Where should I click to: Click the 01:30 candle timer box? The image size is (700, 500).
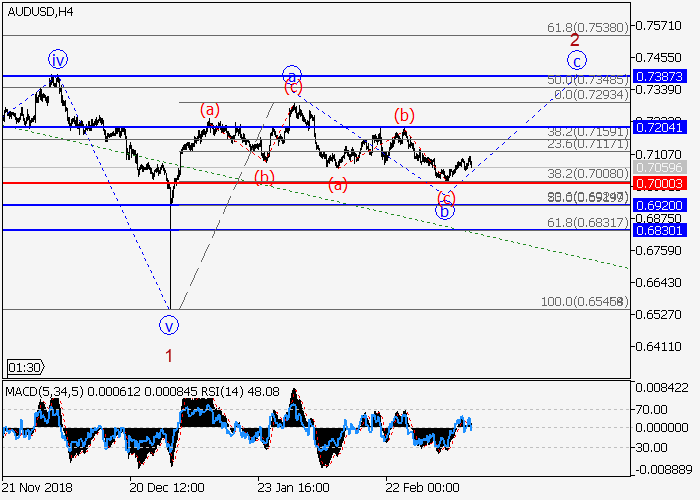22,367
